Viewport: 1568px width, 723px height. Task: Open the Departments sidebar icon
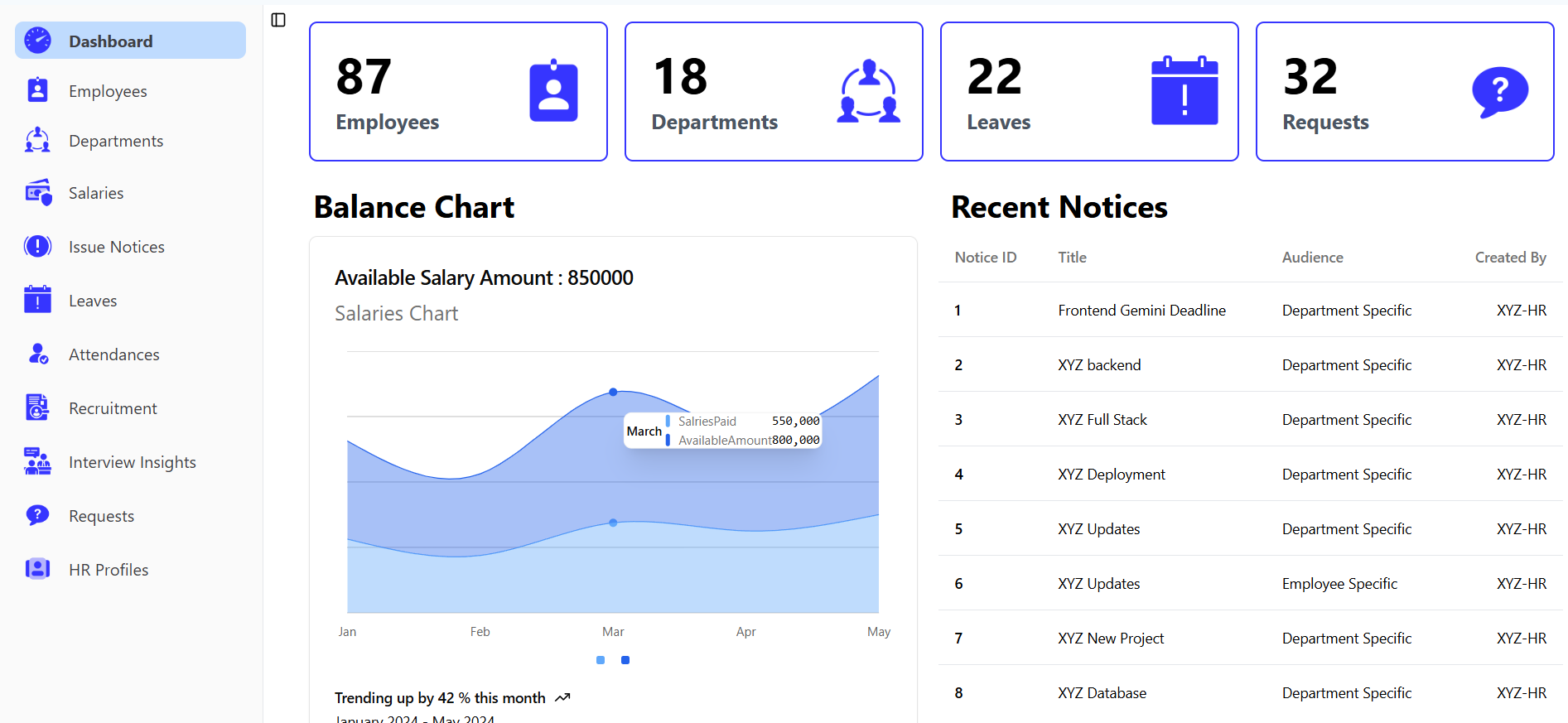click(37, 140)
